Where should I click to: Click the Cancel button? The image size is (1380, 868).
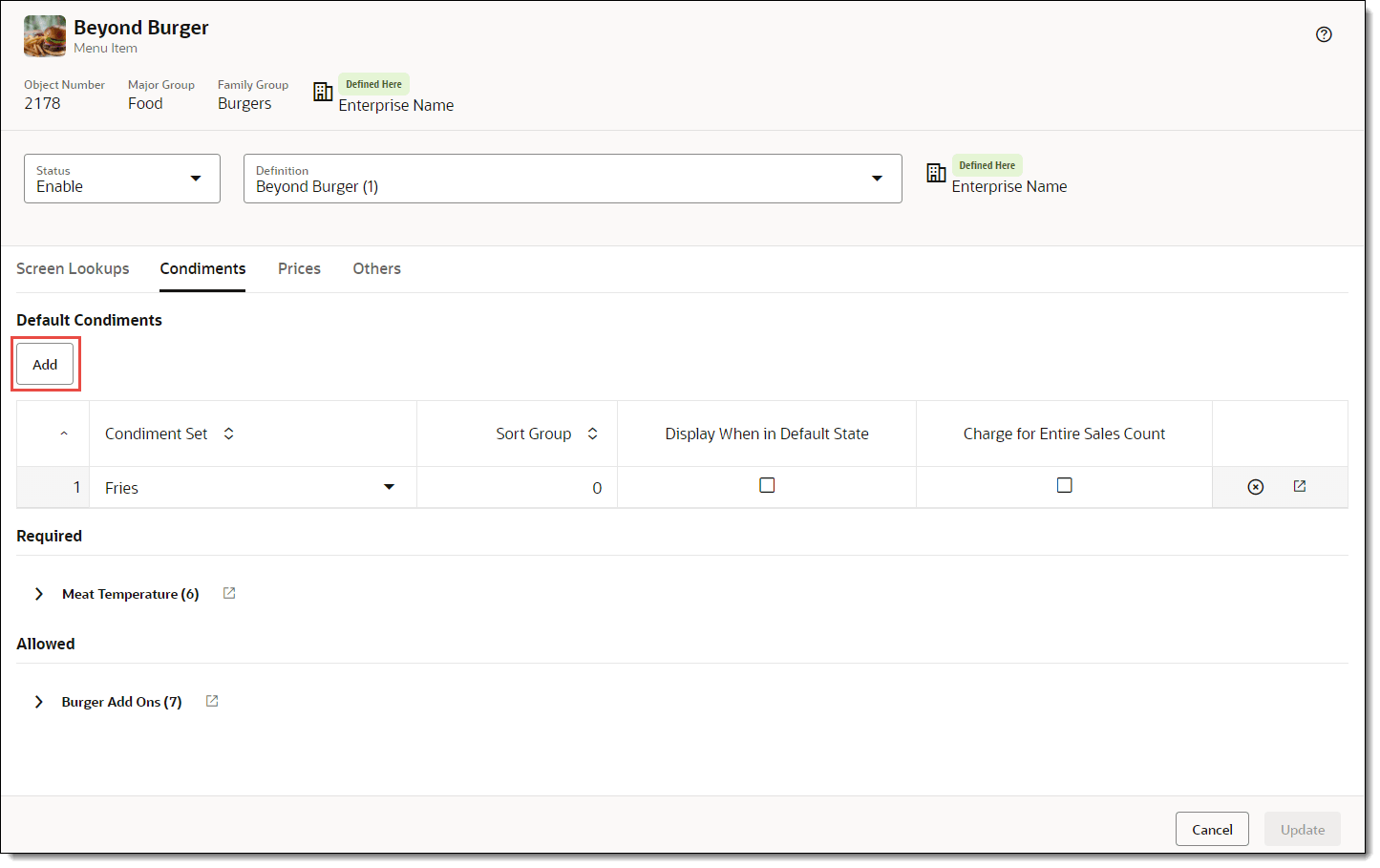1212,829
